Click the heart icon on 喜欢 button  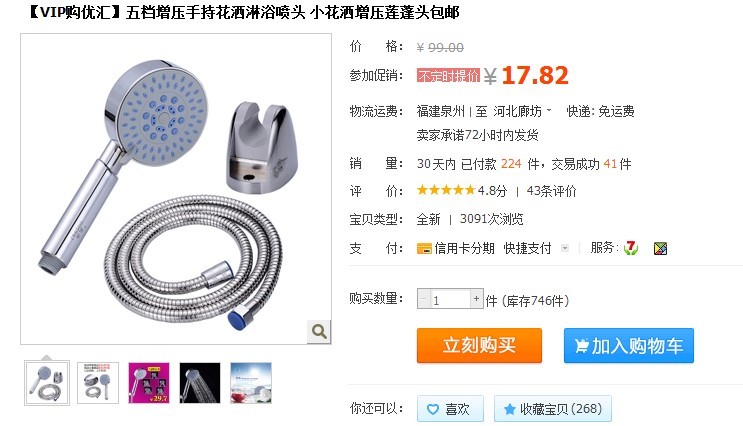click(433, 409)
